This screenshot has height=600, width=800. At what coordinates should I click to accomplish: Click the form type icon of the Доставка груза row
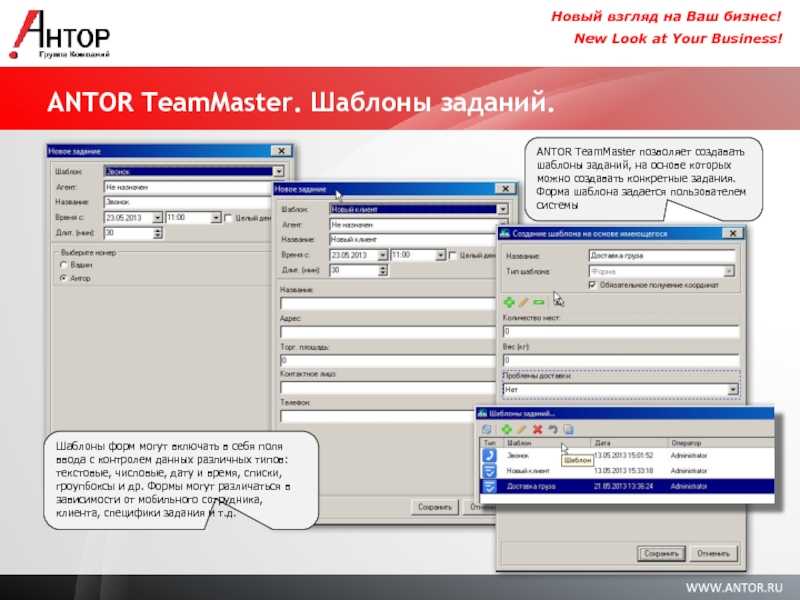pos(489,486)
